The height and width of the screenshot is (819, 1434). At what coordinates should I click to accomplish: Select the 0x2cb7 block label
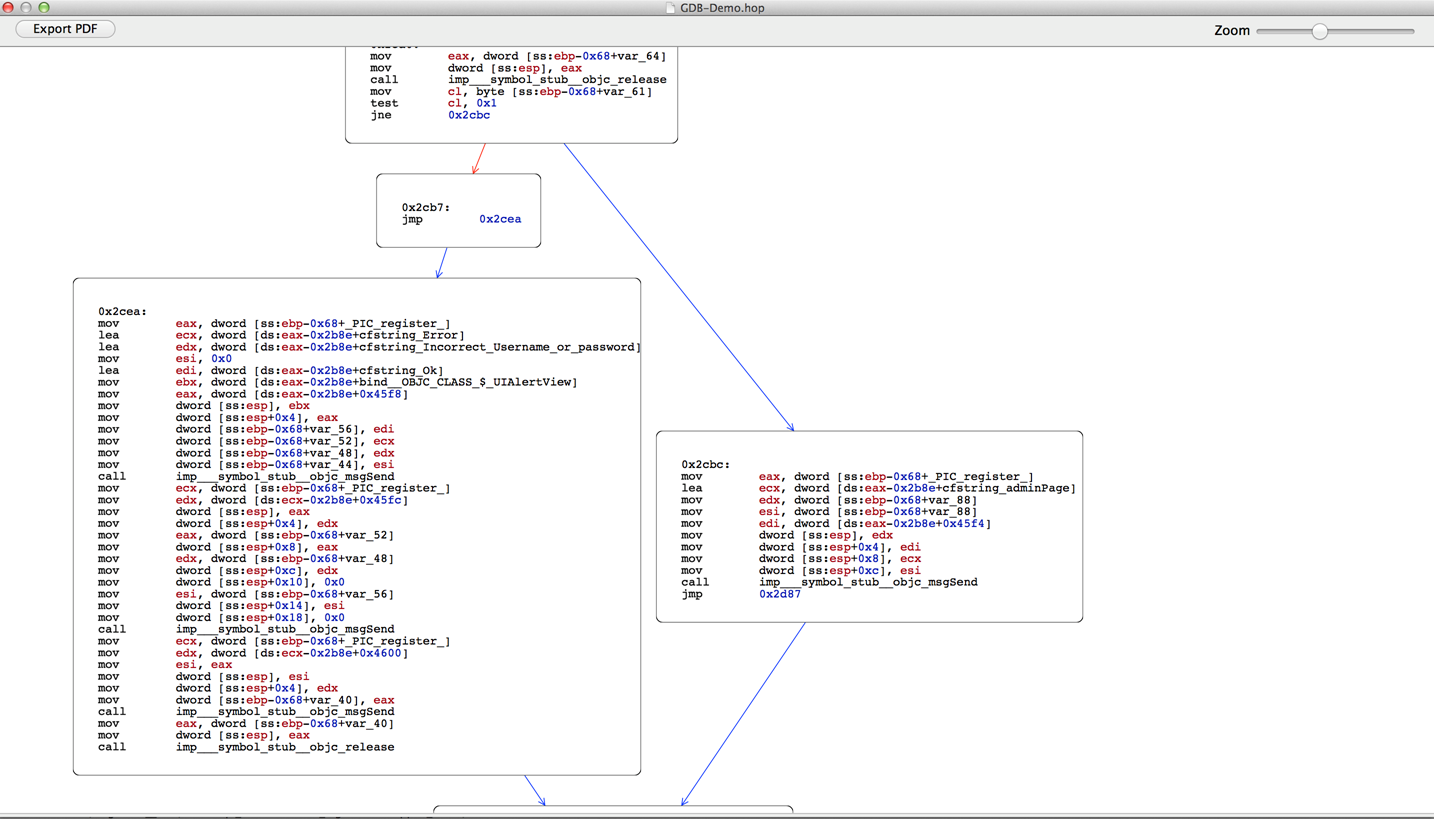click(426, 208)
